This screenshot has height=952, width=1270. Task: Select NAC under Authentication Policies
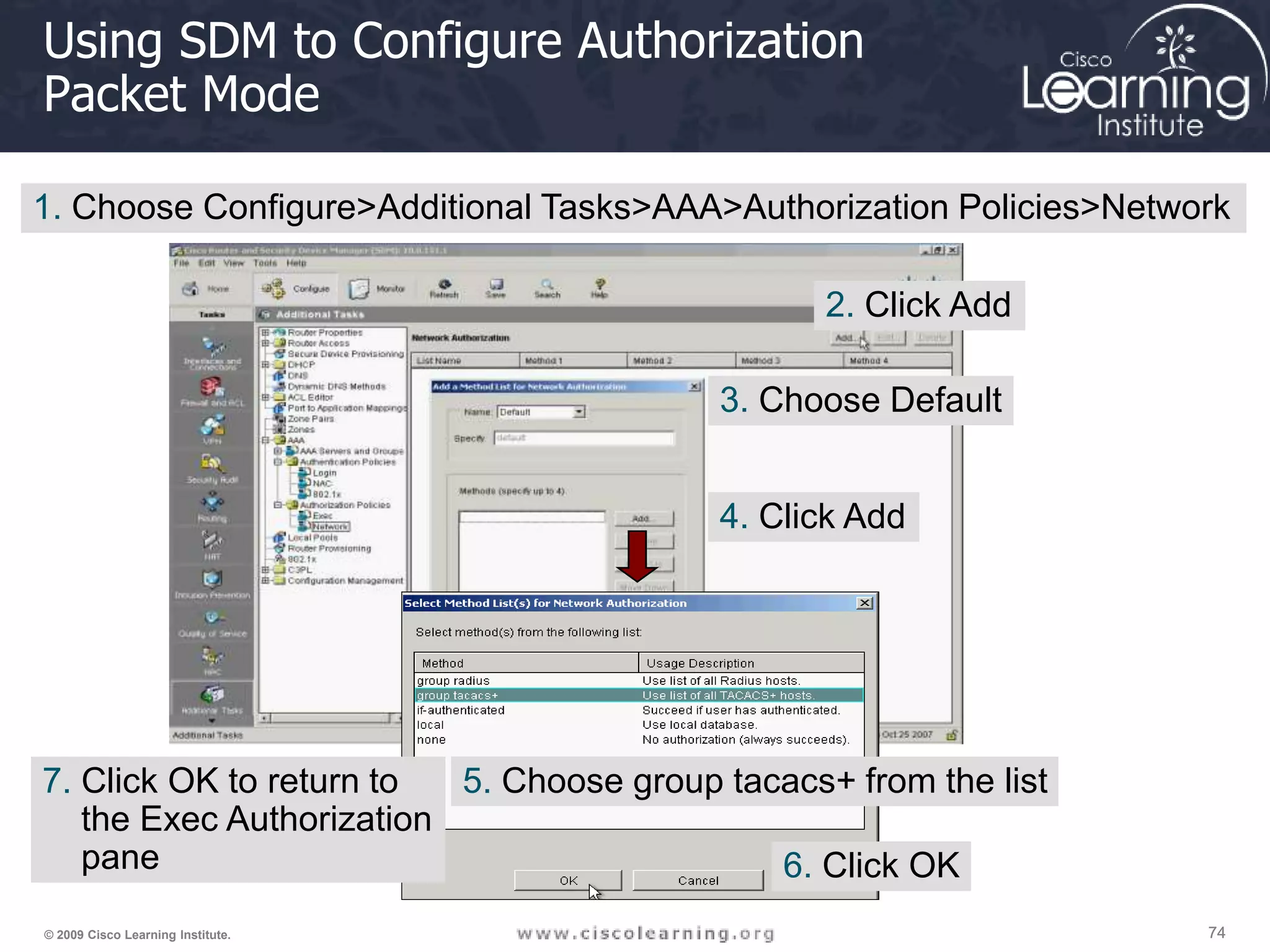tap(322, 483)
